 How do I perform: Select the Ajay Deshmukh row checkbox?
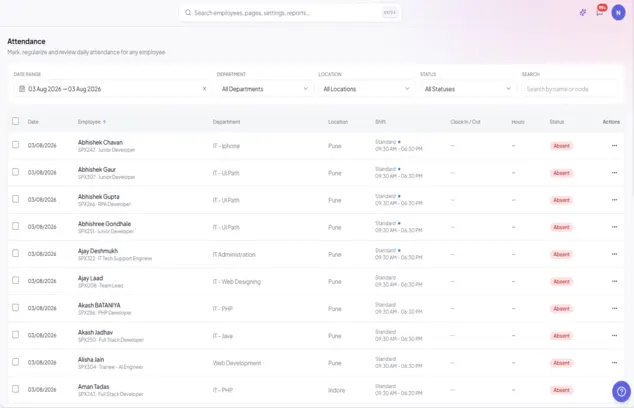click(15, 253)
